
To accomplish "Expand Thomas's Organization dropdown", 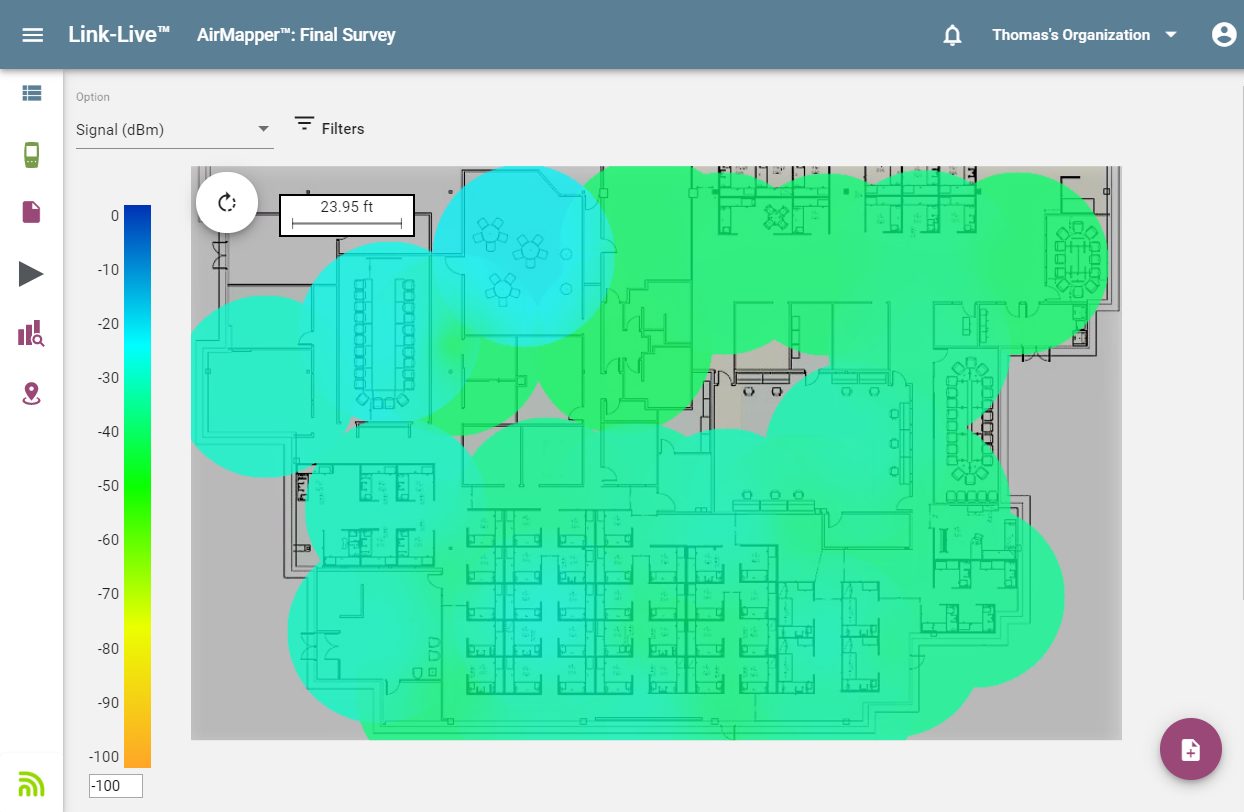I will click(1084, 35).
